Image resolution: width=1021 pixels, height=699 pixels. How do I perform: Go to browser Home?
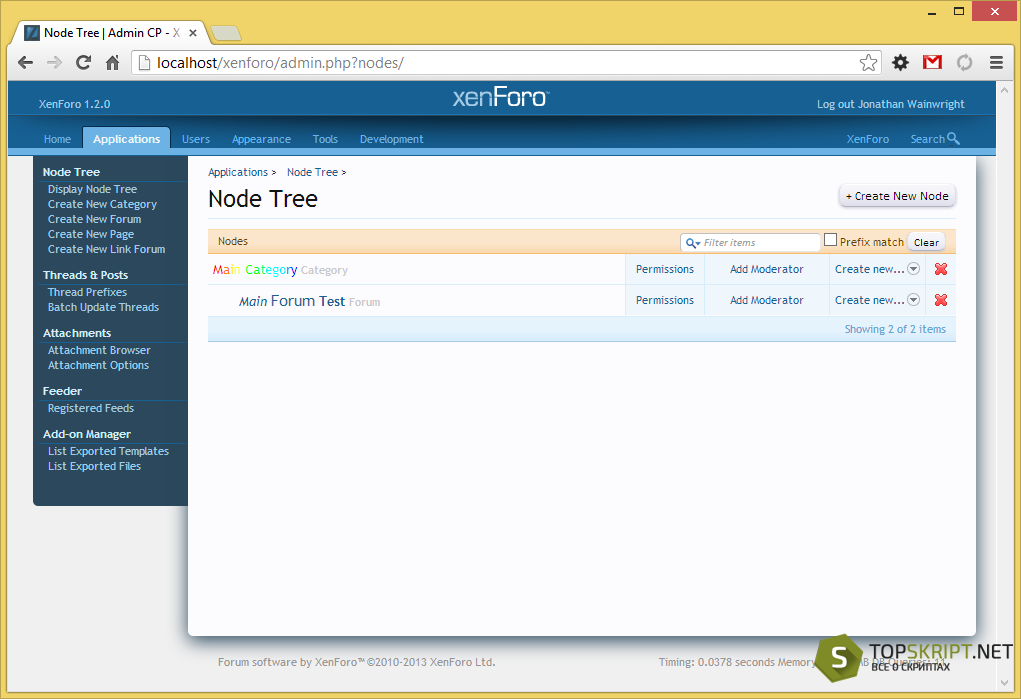pos(113,63)
